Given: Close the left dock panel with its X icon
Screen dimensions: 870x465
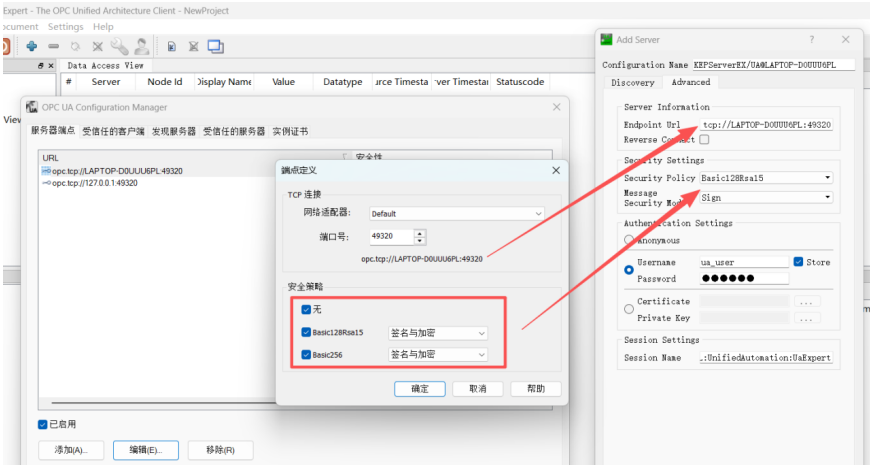Looking at the screenshot, I should [51, 65].
